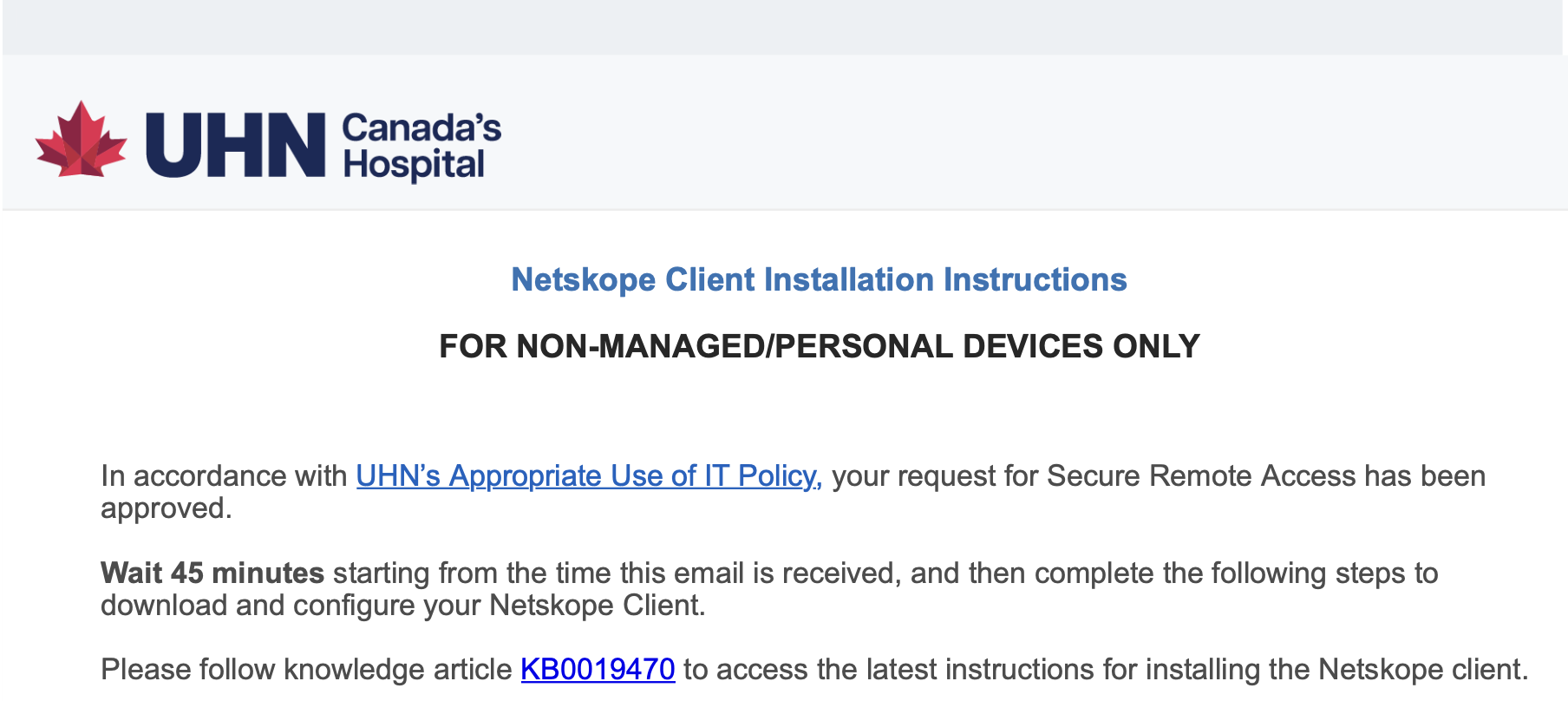1568x701 pixels.
Task: Click the "Canada's Hospital" tagline text
Action: (421, 146)
